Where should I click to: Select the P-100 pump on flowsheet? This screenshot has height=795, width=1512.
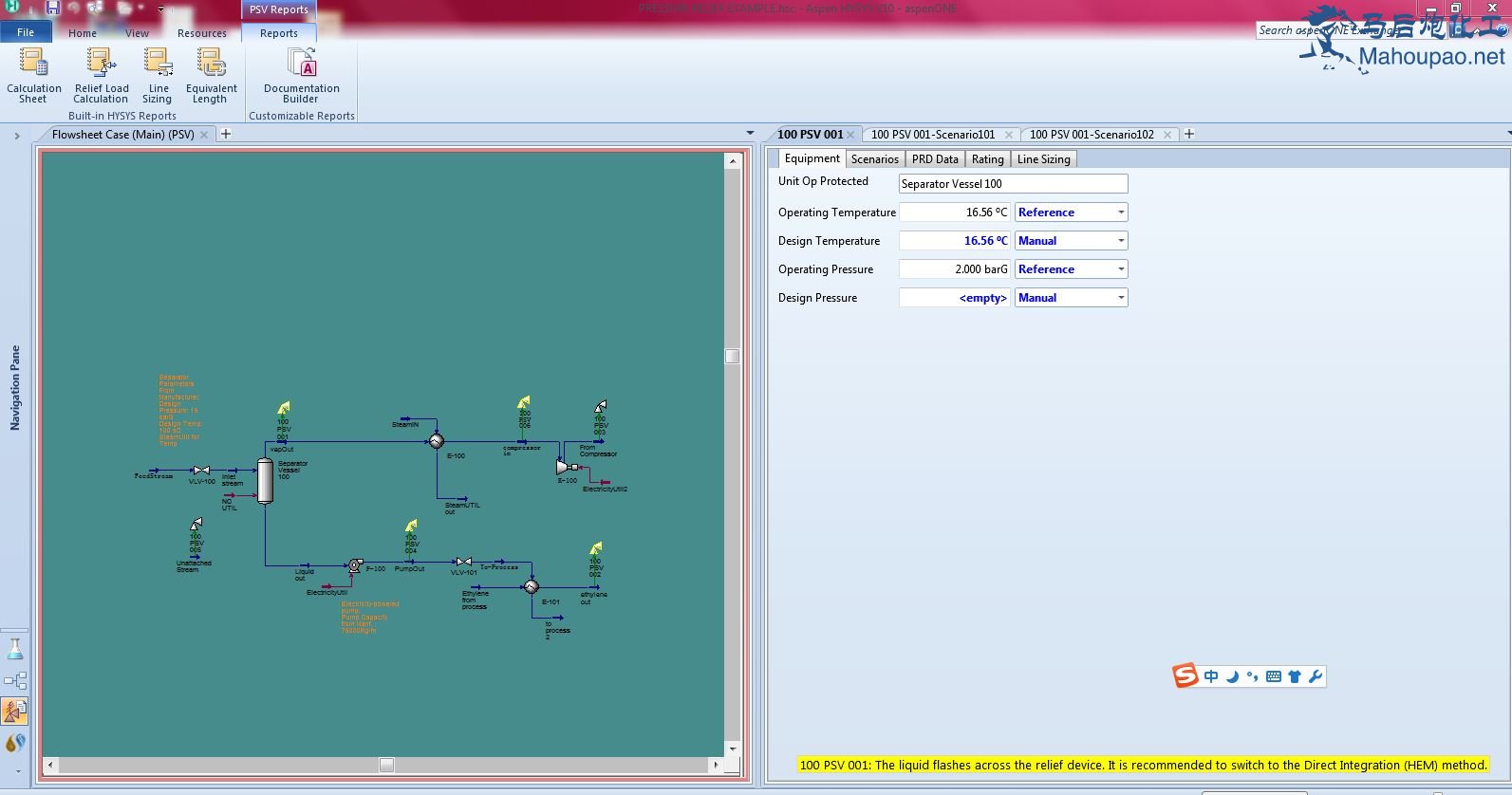[x=355, y=565]
